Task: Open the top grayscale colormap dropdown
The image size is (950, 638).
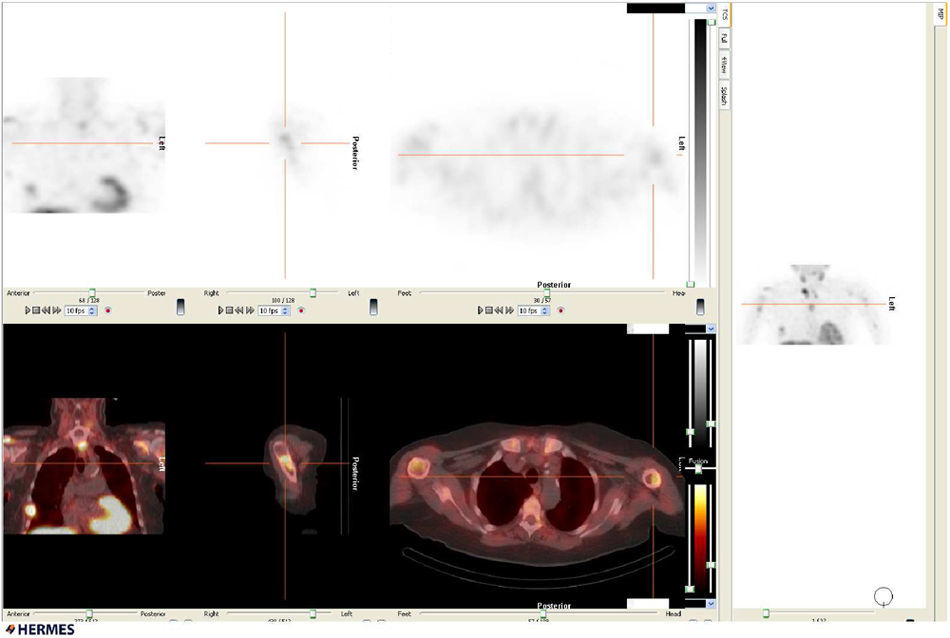Action: click(x=710, y=8)
